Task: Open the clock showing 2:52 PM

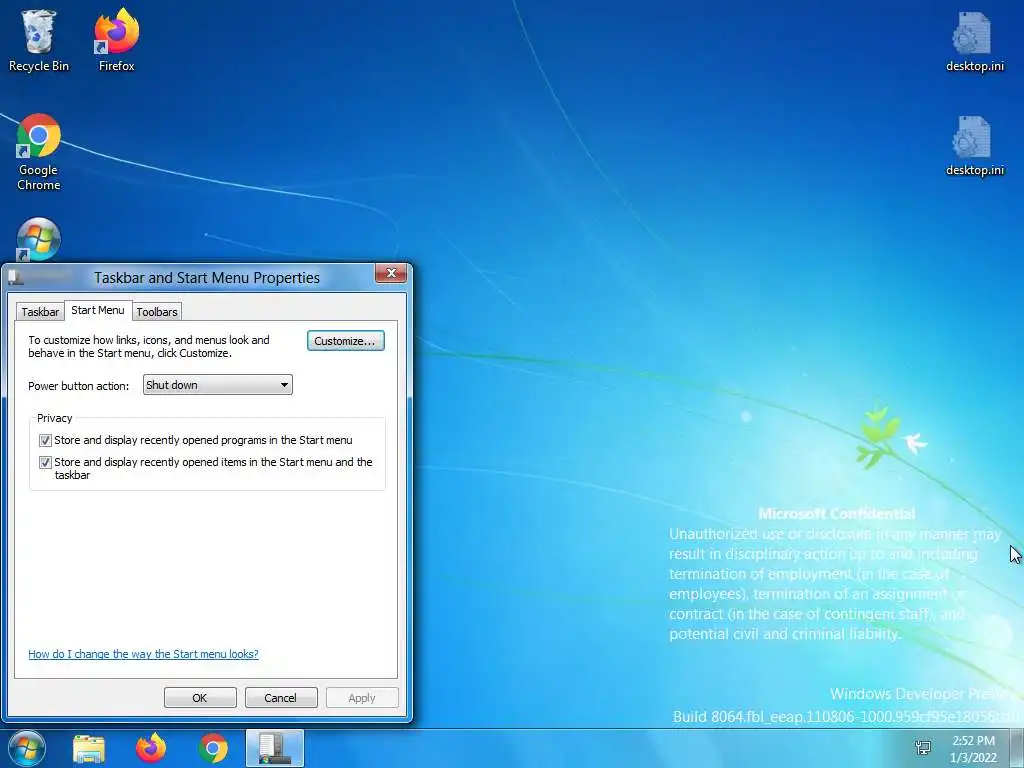Action: [x=974, y=749]
